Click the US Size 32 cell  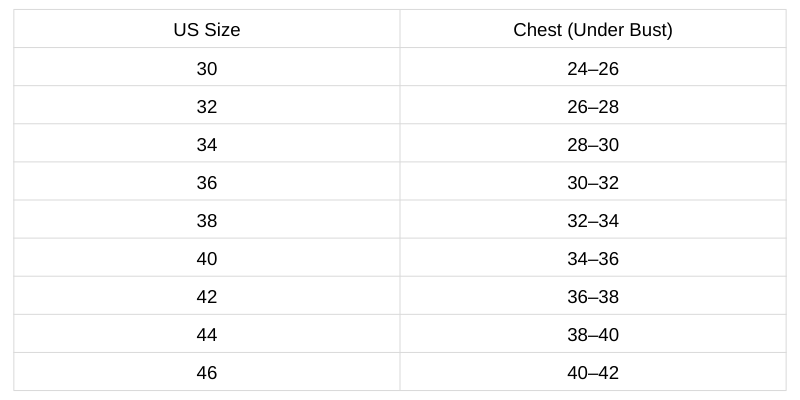(207, 107)
